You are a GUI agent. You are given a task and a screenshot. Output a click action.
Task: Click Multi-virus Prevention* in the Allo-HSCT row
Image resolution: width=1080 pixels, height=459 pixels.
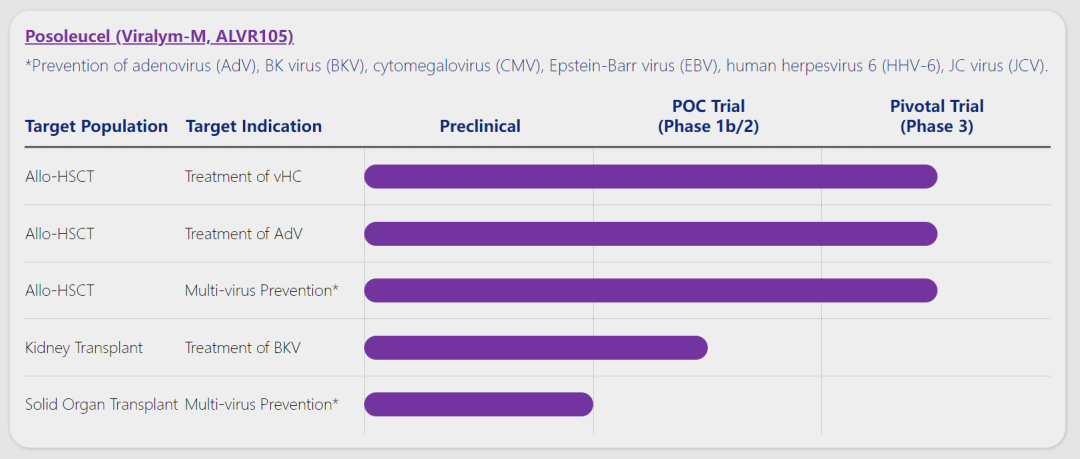tap(262, 290)
